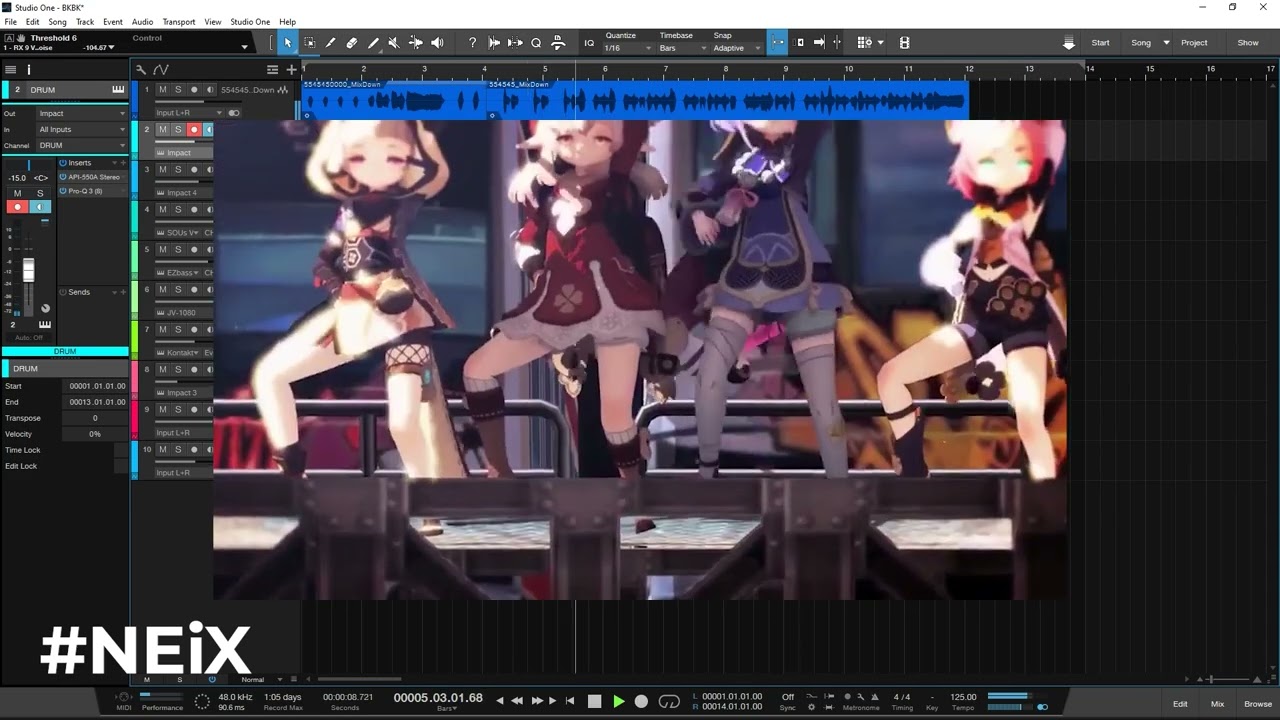The width and height of the screenshot is (1280, 720).
Task: Open the track list hamburger icon
Action: click(x=10, y=69)
